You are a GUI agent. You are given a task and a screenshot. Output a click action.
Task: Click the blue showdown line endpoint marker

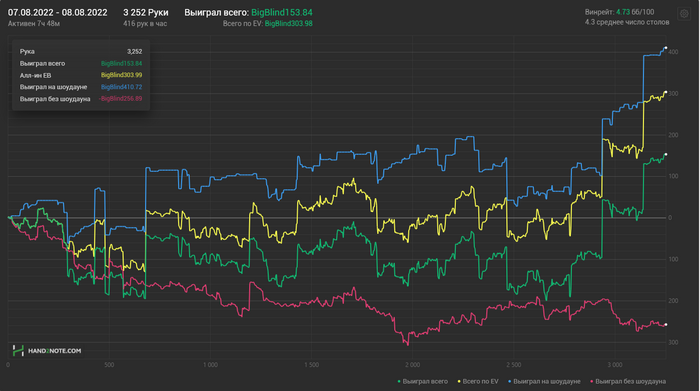point(666,48)
